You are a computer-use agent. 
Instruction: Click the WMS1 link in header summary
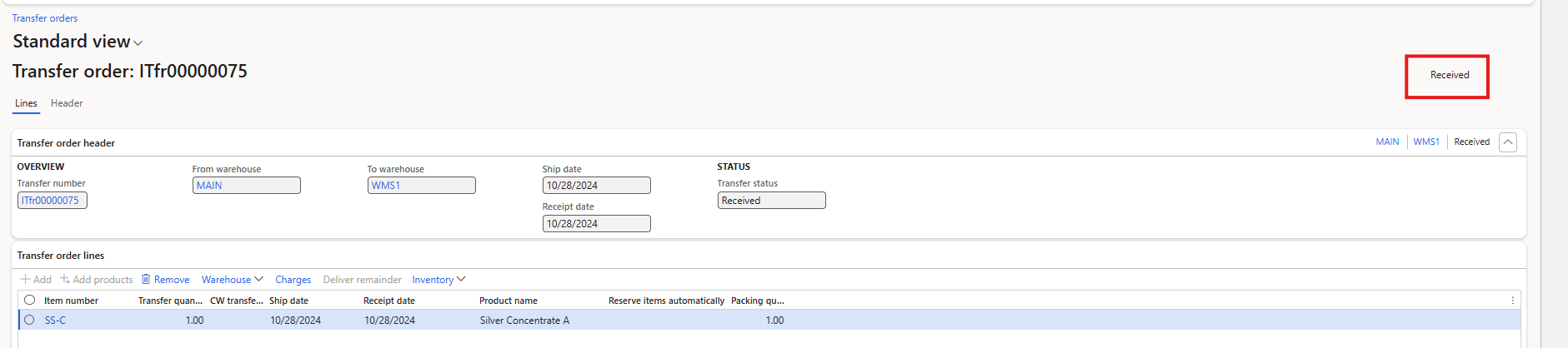click(x=1425, y=142)
